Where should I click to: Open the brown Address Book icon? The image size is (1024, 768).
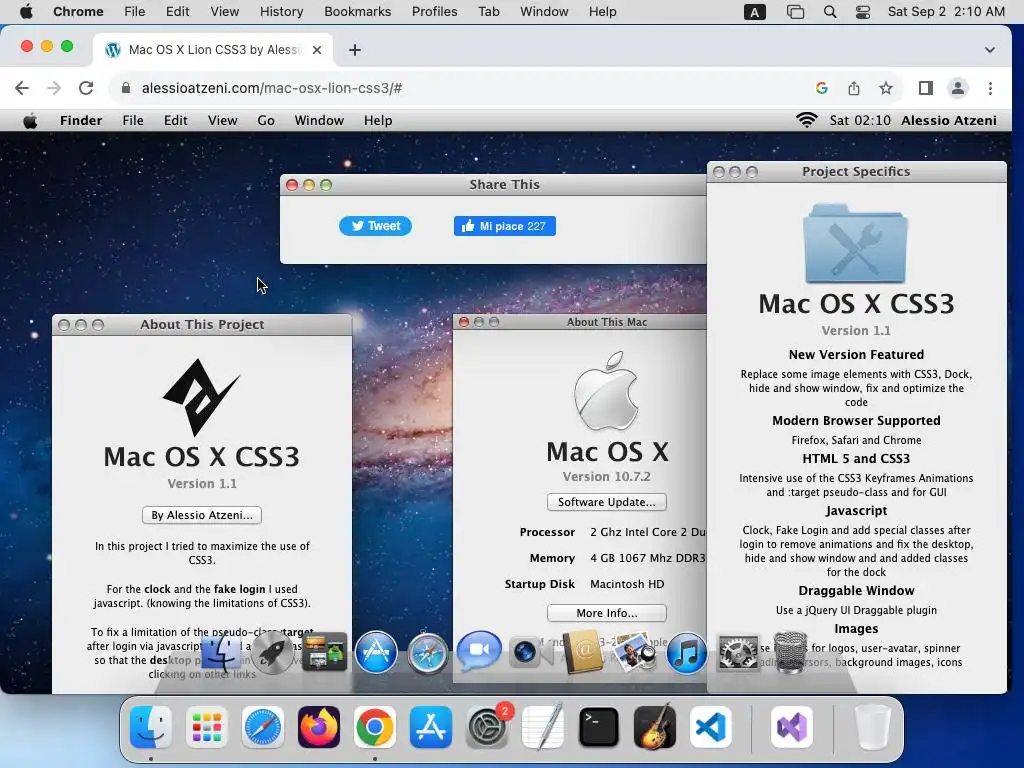583,651
